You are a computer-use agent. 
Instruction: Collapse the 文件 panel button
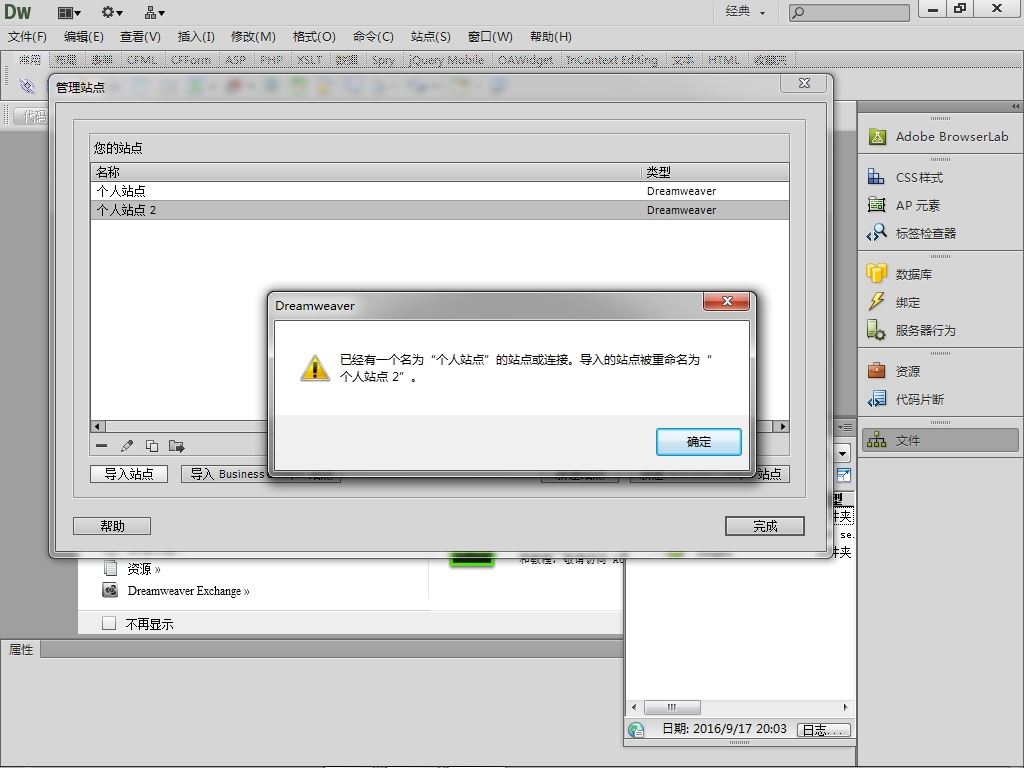tap(940, 441)
